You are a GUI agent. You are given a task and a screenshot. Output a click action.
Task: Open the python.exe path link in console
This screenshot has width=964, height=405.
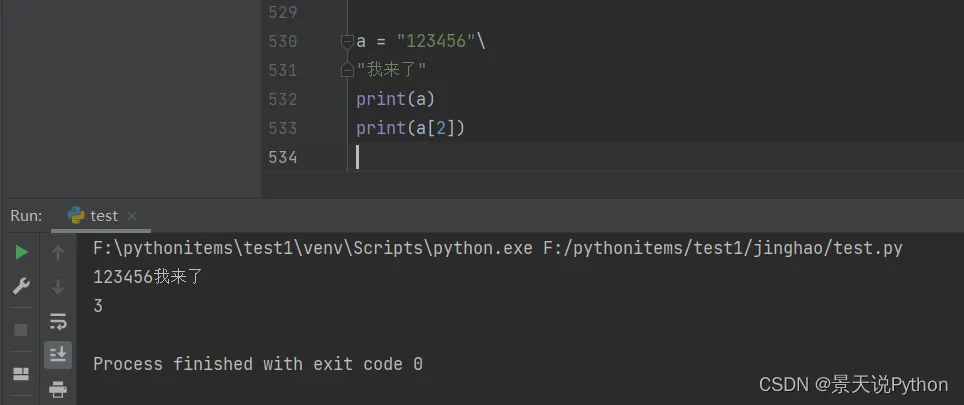click(312, 248)
